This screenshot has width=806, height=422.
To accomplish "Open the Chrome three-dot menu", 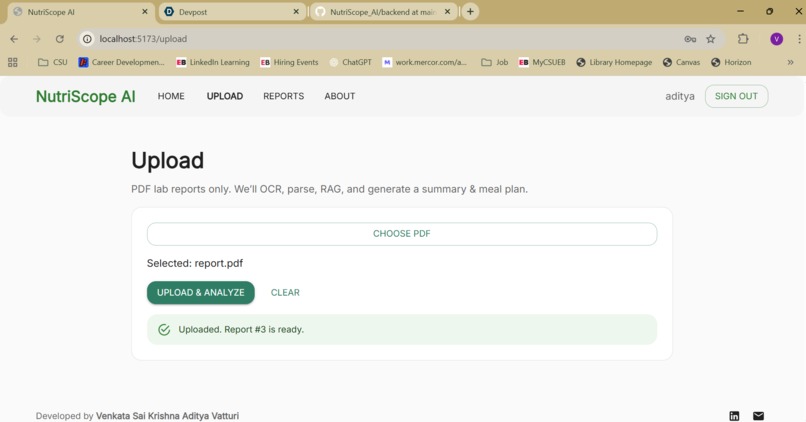I will click(x=799, y=39).
